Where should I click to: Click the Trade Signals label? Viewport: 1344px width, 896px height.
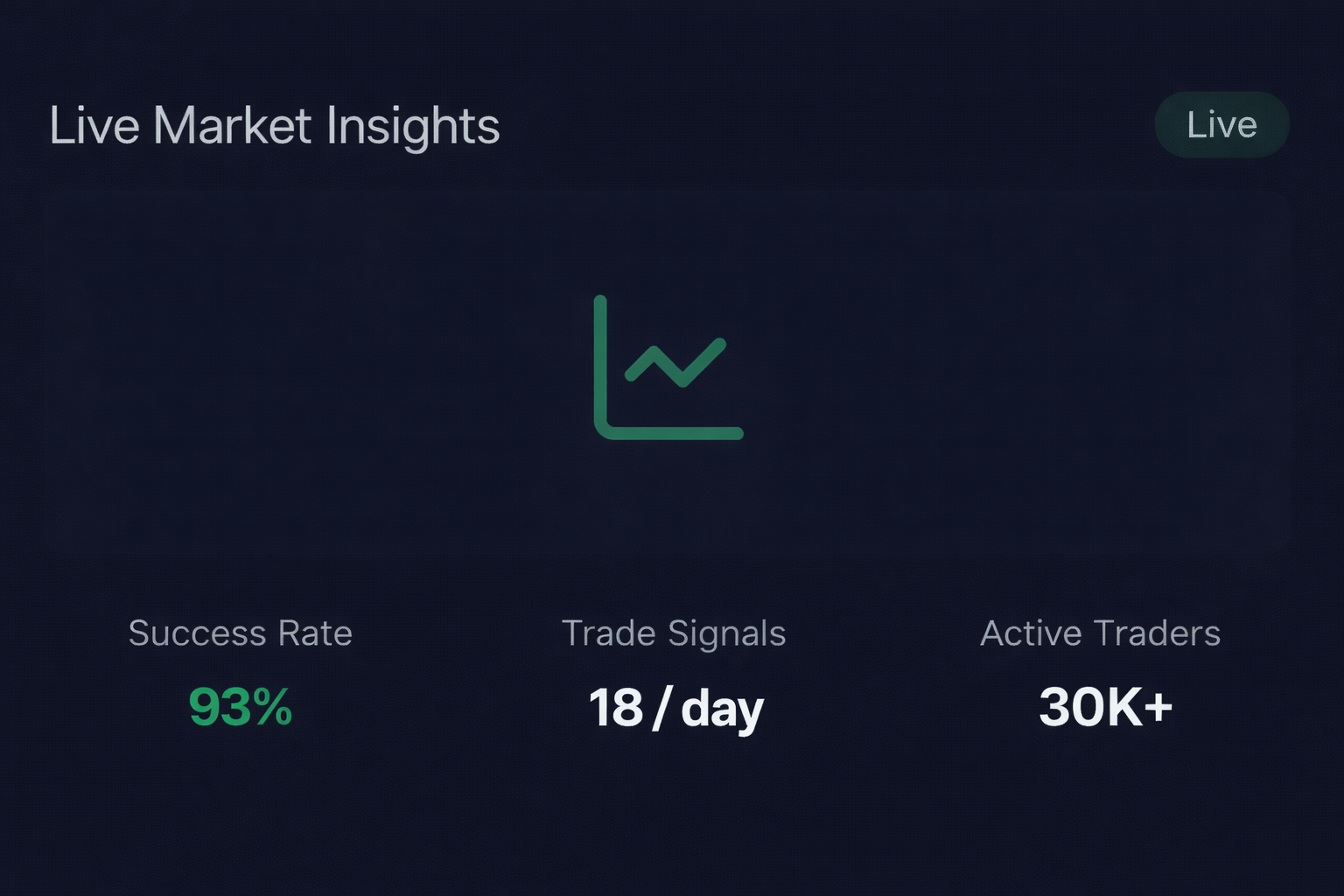(x=673, y=633)
